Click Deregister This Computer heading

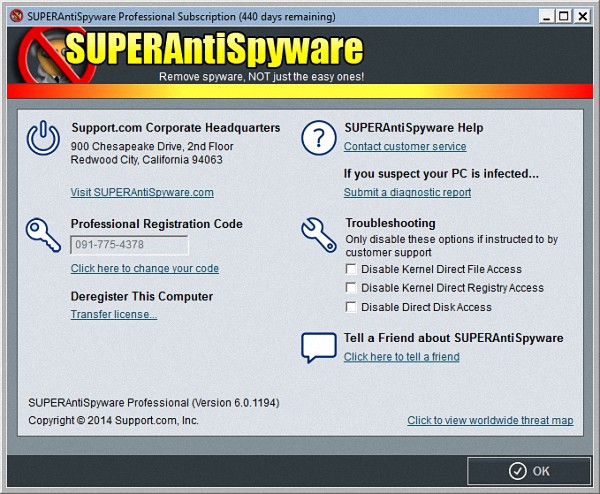point(142,296)
